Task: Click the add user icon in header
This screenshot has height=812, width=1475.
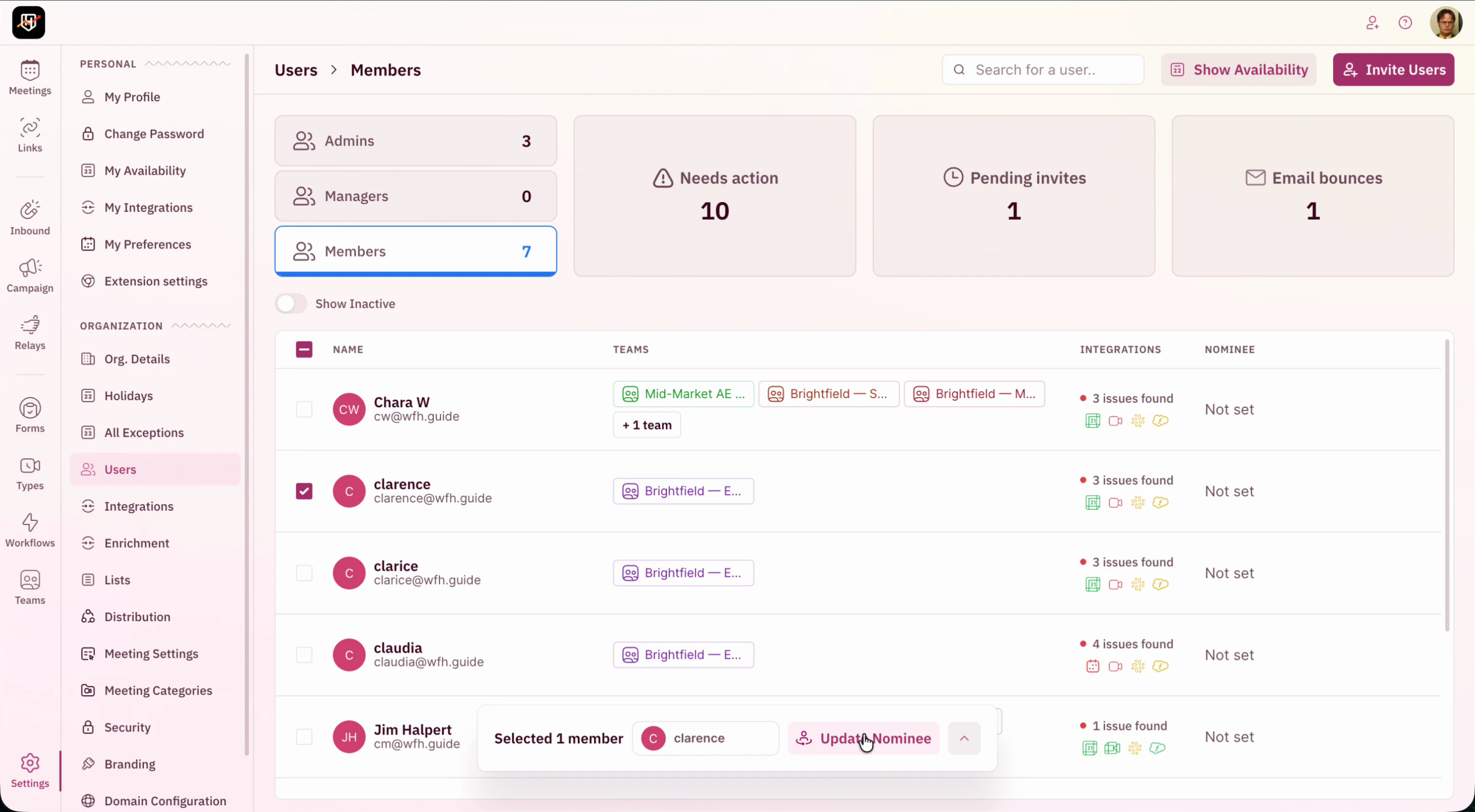Action: pyautogui.click(x=1373, y=23)
